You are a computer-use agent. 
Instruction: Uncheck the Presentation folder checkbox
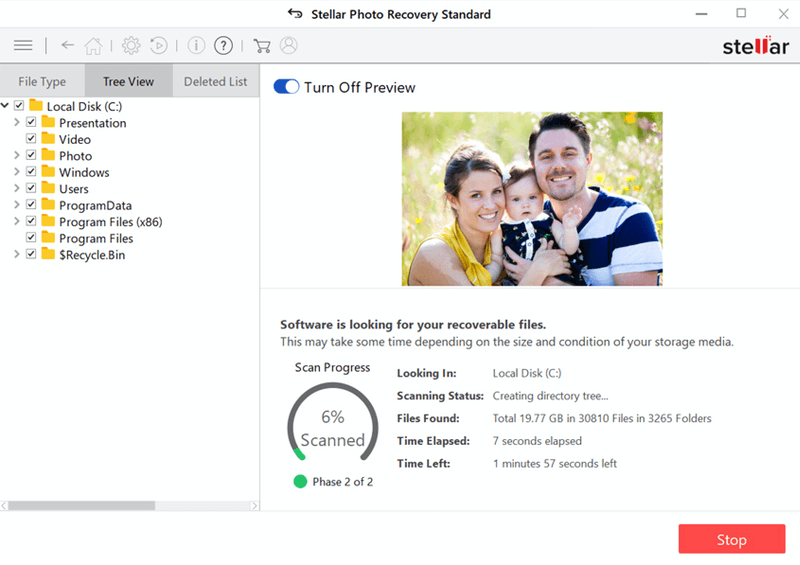(x=31, y=122)
